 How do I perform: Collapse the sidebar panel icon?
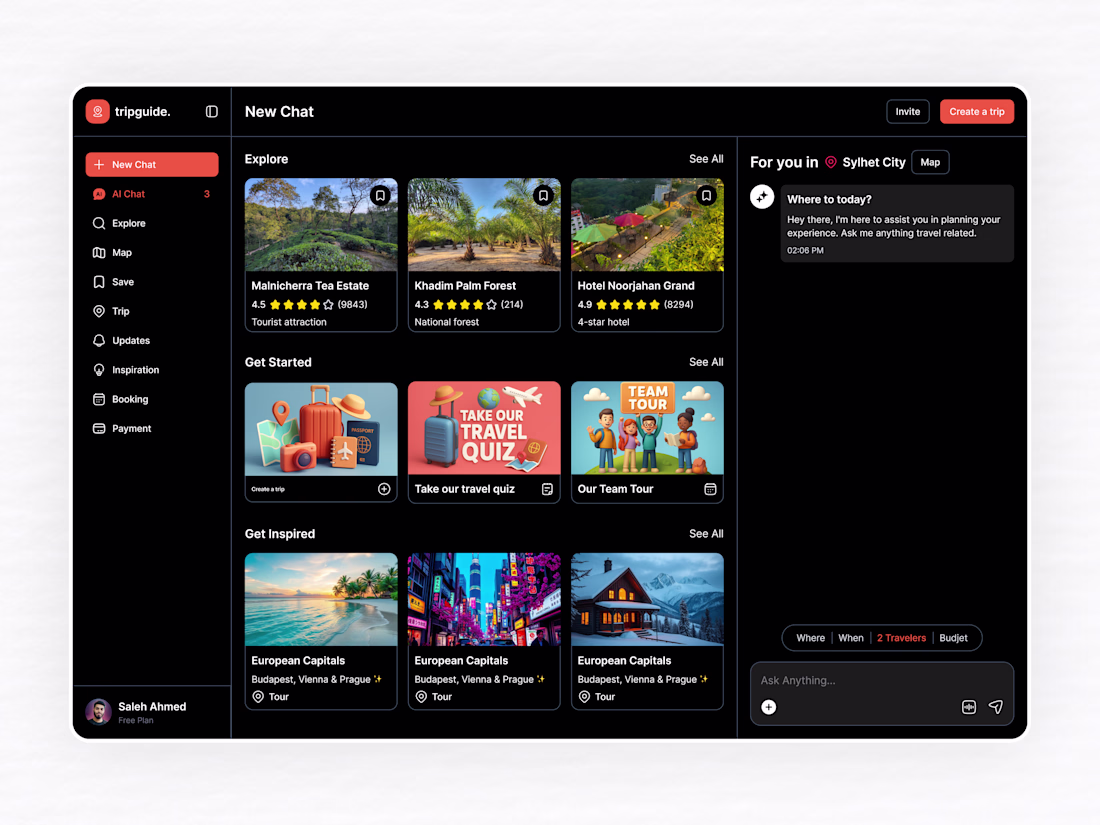coord(212,112)
